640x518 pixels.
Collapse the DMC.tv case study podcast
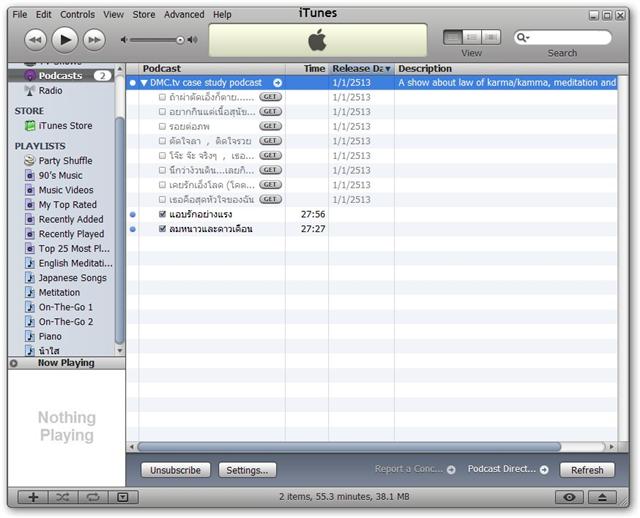tap(144, 83)
